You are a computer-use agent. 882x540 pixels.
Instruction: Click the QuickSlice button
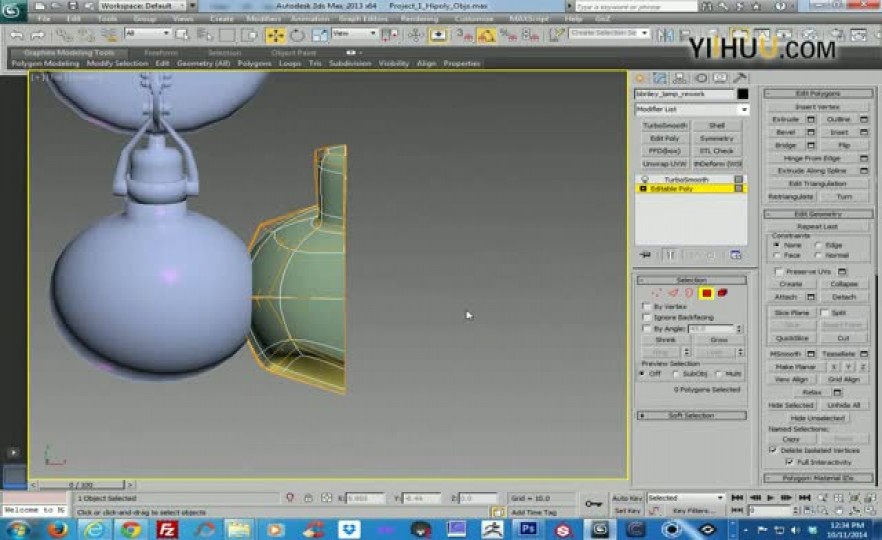click(792, 338)
